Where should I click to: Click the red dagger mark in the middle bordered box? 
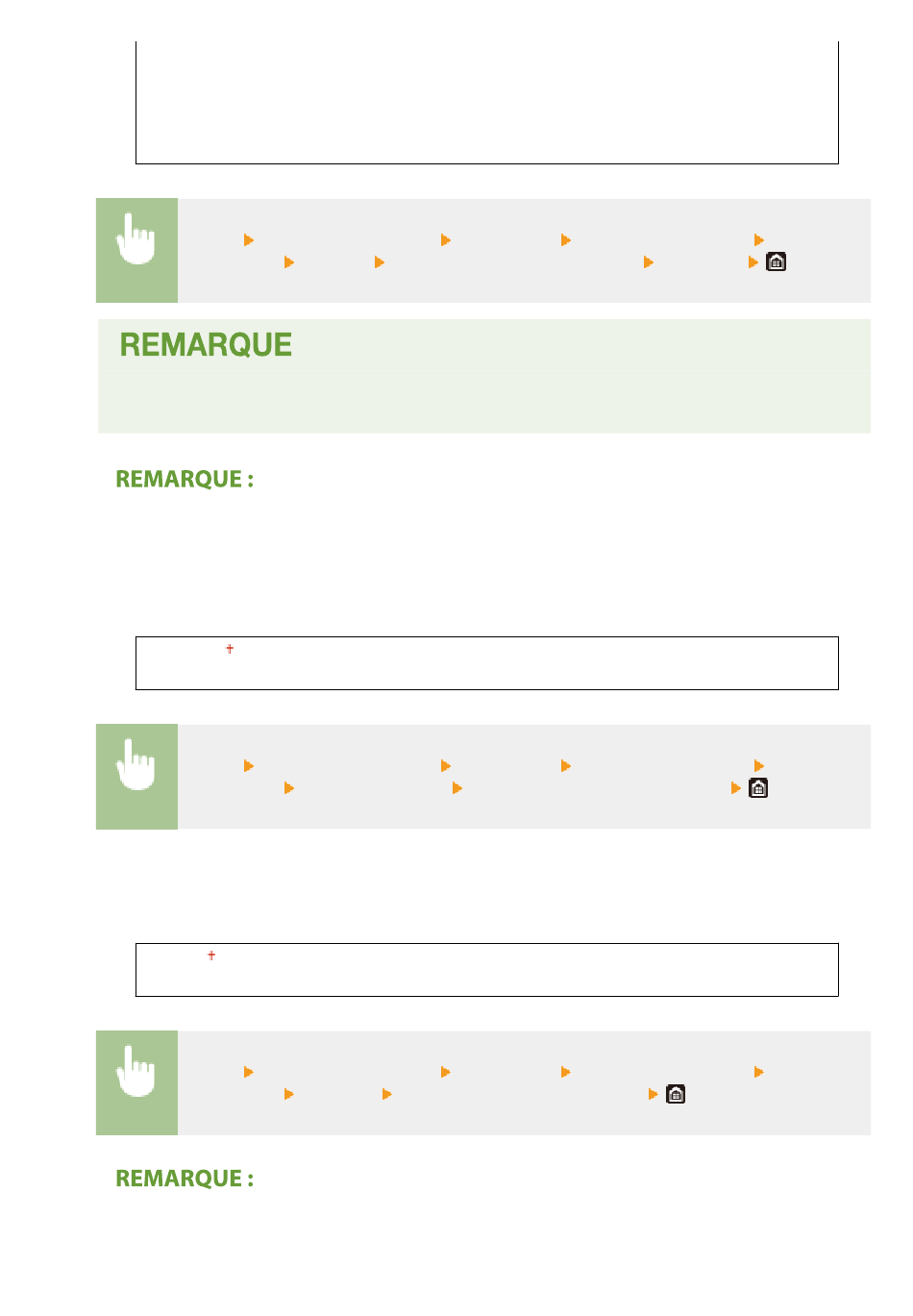pos(230,649)
